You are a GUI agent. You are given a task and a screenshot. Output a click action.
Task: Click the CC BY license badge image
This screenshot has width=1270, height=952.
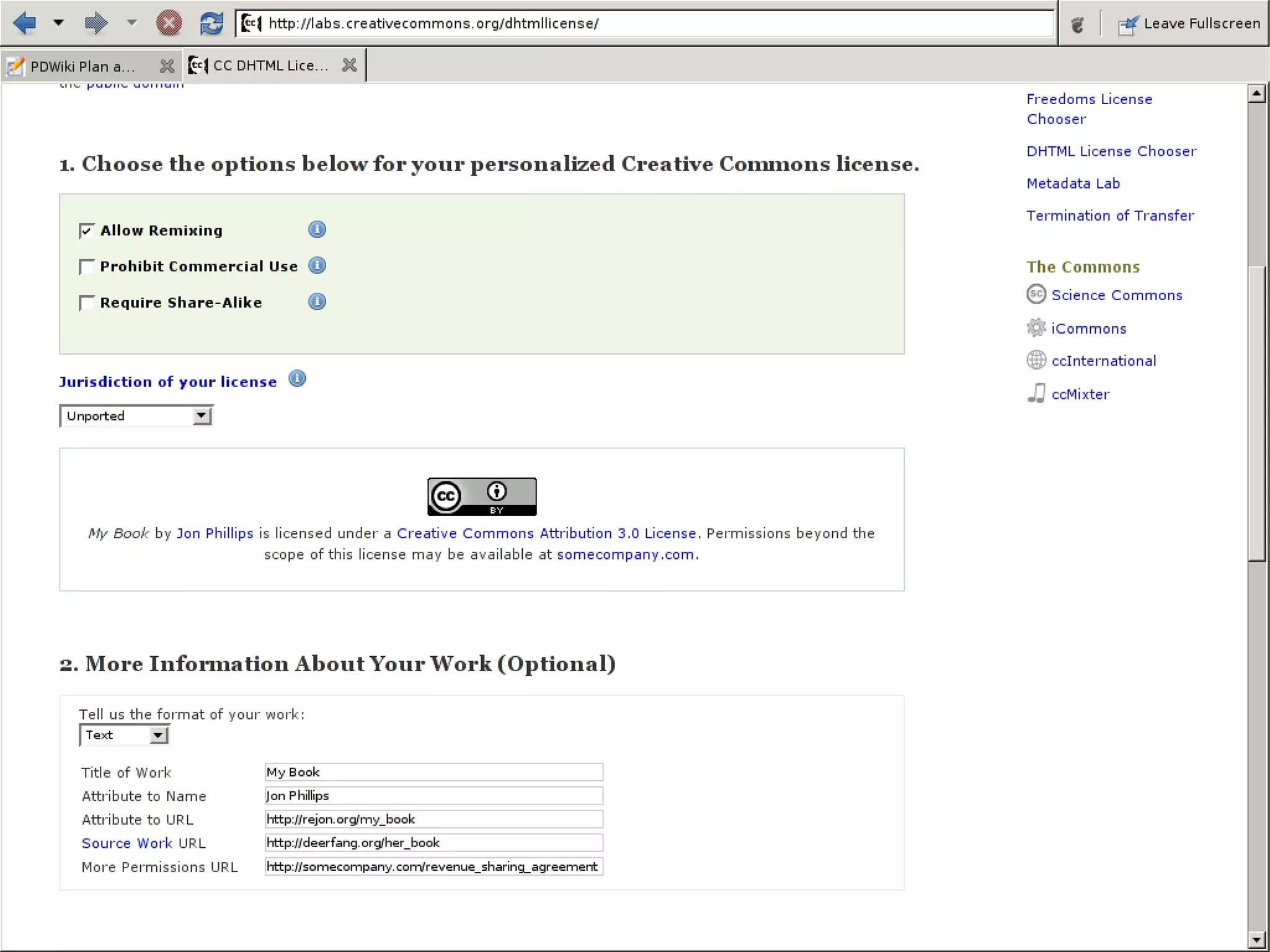482,496
